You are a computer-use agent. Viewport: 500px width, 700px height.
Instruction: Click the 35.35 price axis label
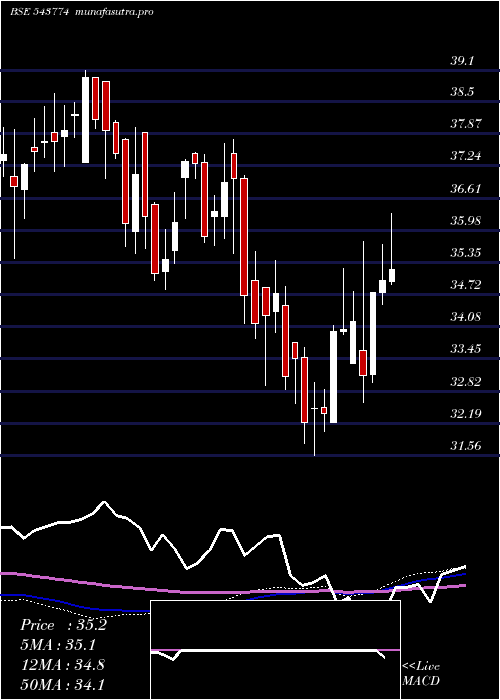tap(466, 253)
